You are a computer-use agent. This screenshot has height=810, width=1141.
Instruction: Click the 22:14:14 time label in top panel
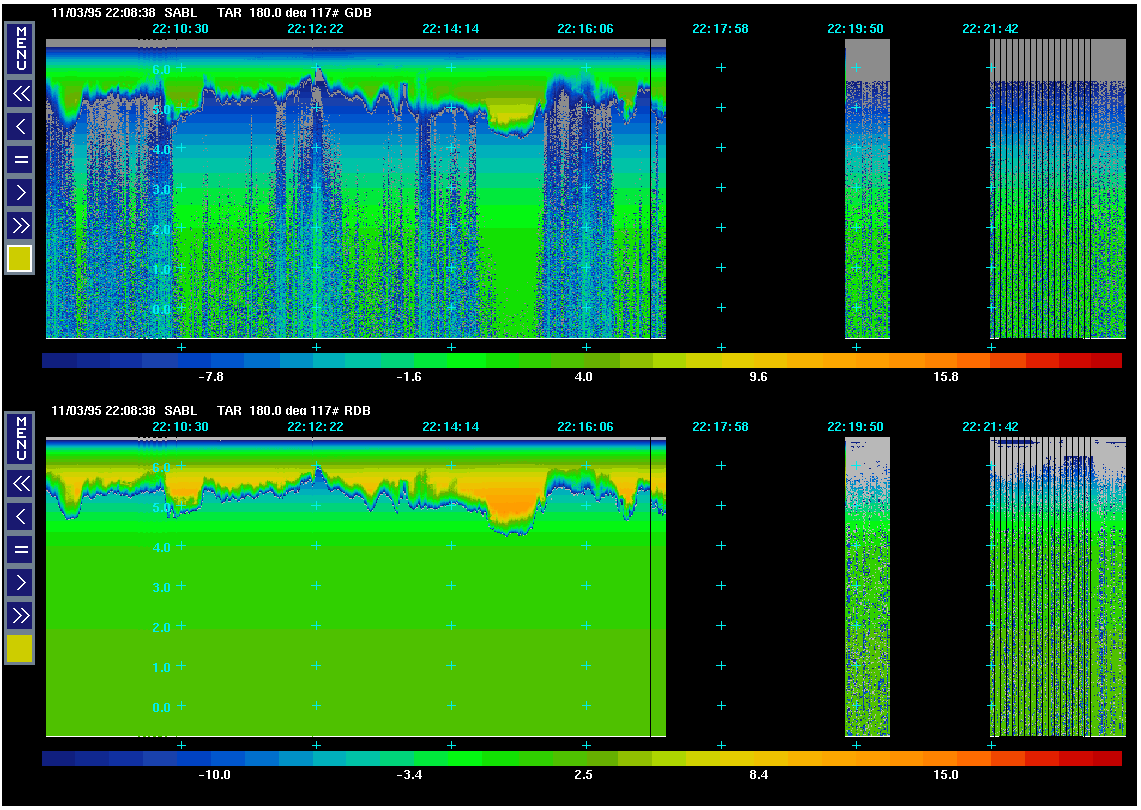click(450, 29)
